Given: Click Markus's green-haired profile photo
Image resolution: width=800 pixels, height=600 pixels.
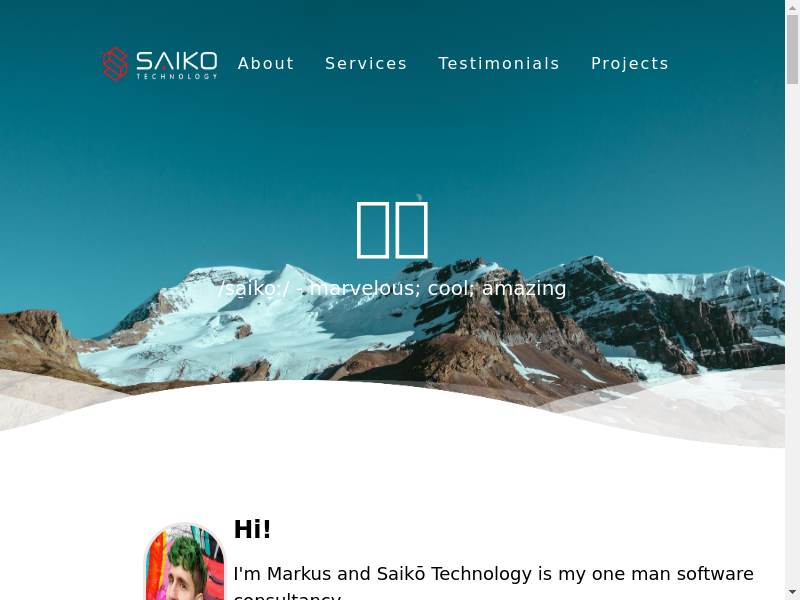Looking at the screenshot, I should [x=185, y=561].
